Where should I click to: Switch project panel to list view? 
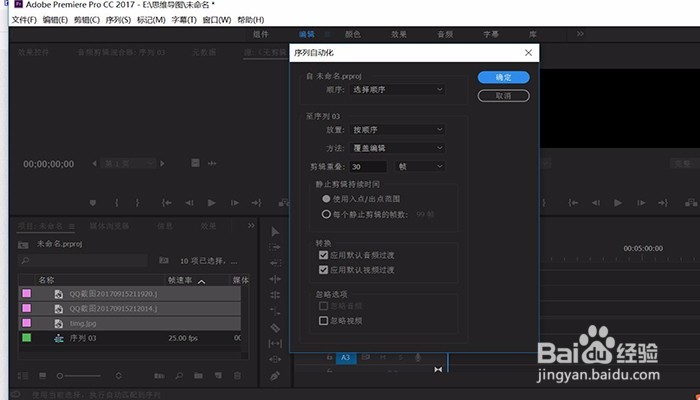[25, 376]
